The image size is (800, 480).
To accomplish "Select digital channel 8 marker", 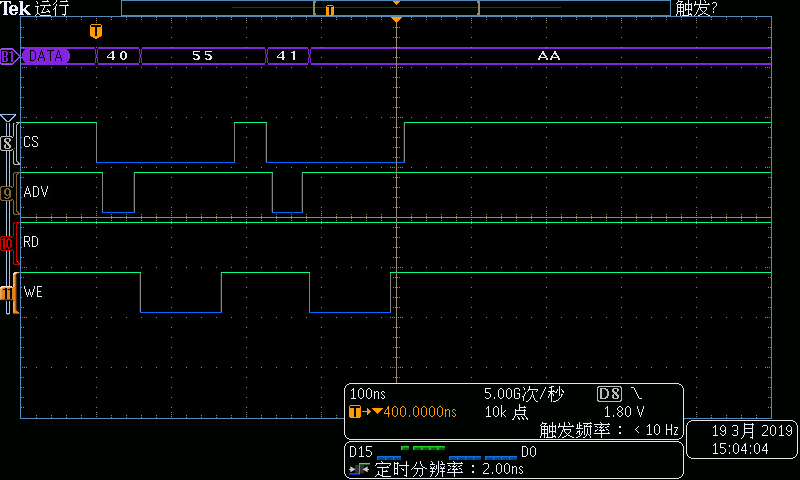I will [7, 143].
